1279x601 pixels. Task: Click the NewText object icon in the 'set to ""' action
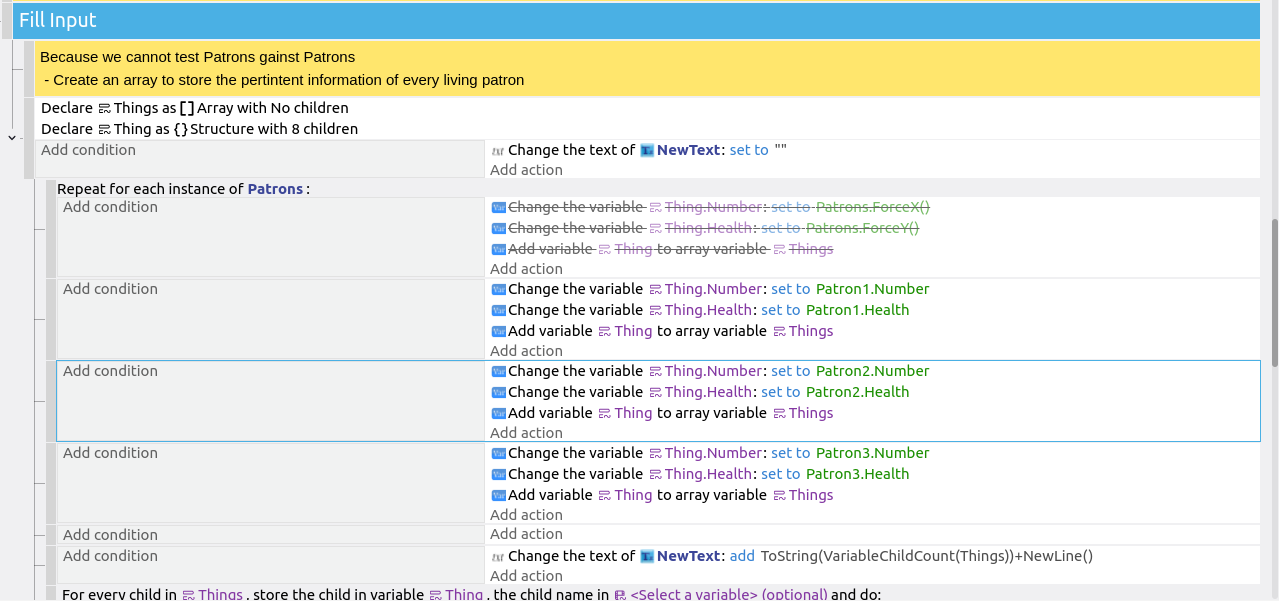pos(647,150)
